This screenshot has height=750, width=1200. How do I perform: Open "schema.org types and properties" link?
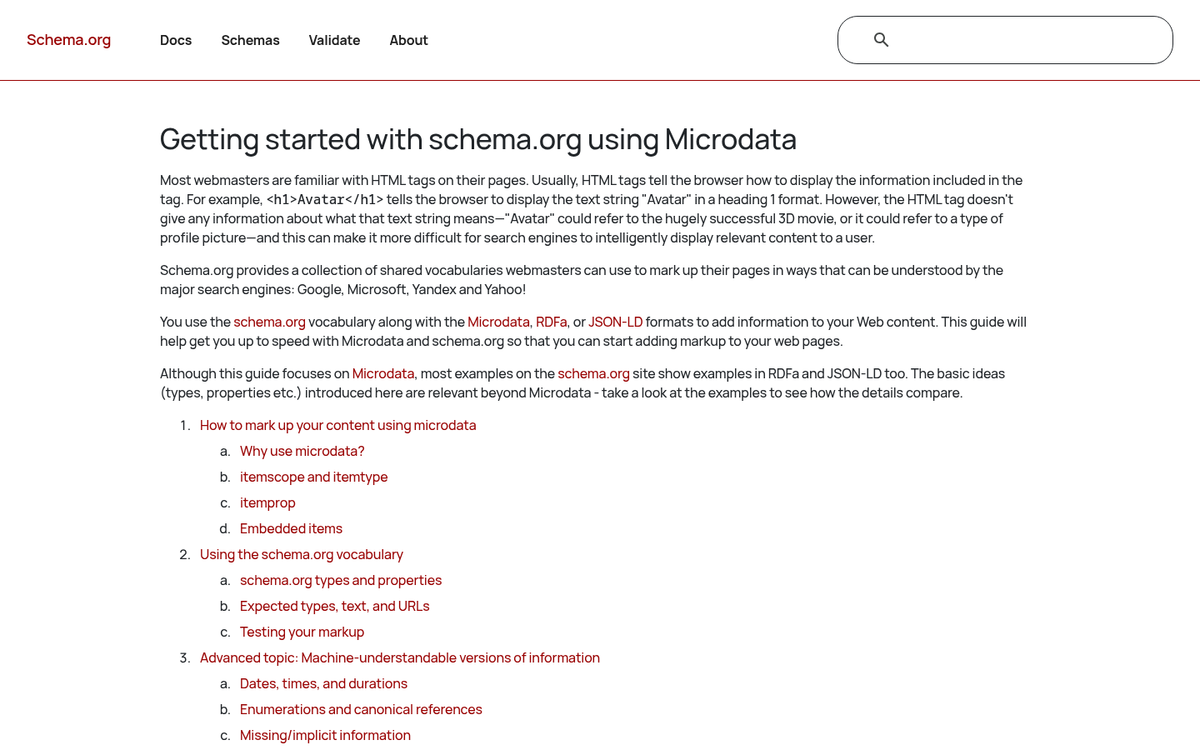[x=340, y=580]
